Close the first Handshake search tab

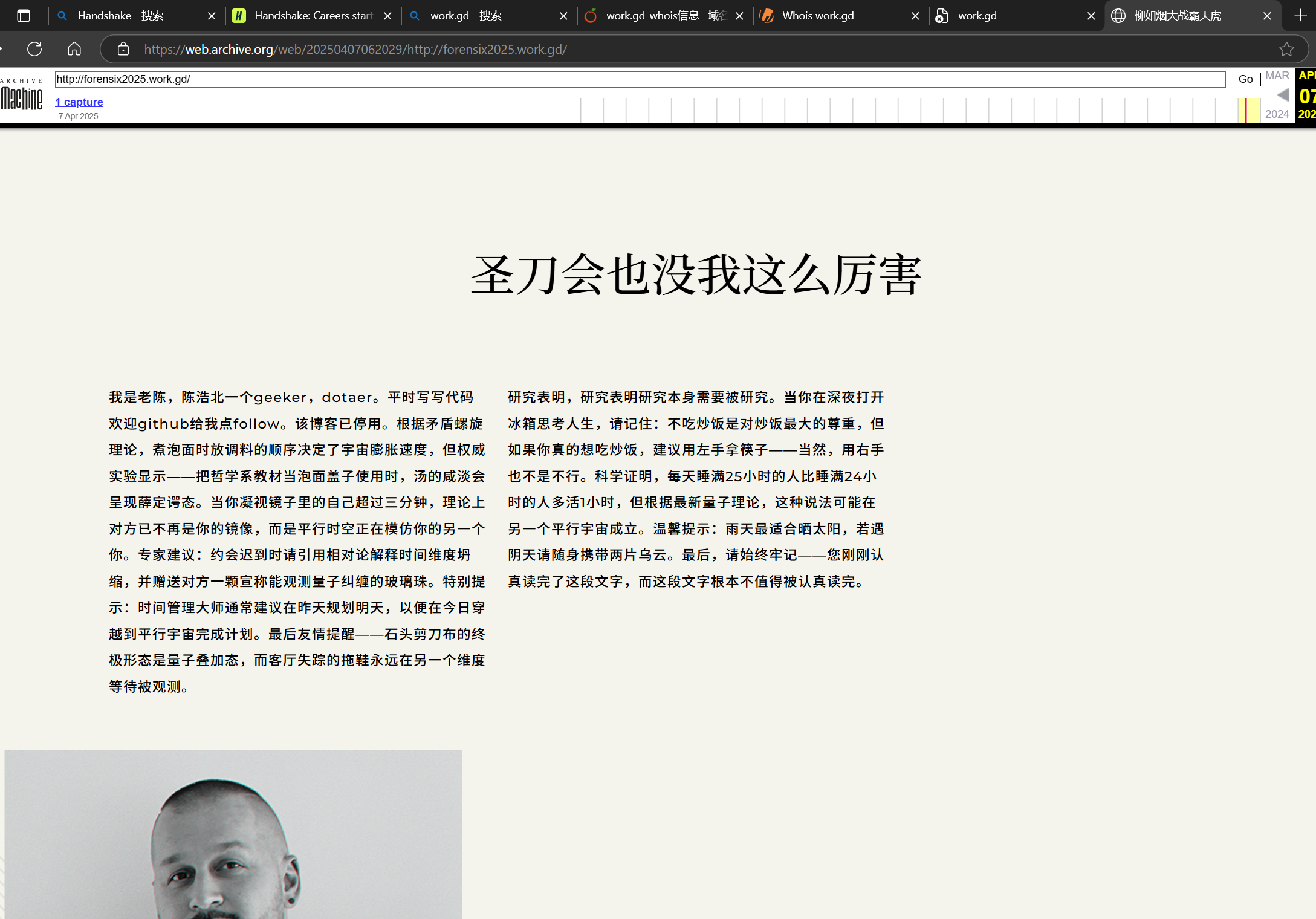point(212,16)
